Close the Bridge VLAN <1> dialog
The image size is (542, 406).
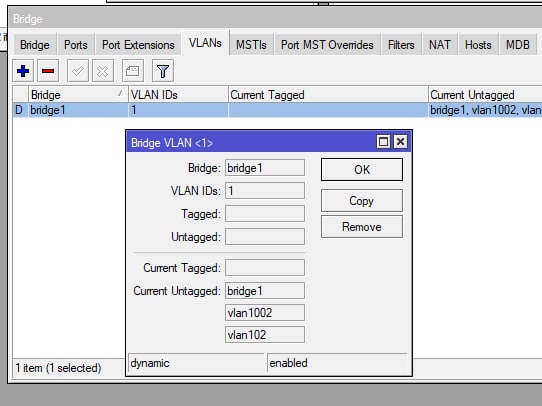pos(400,142)
